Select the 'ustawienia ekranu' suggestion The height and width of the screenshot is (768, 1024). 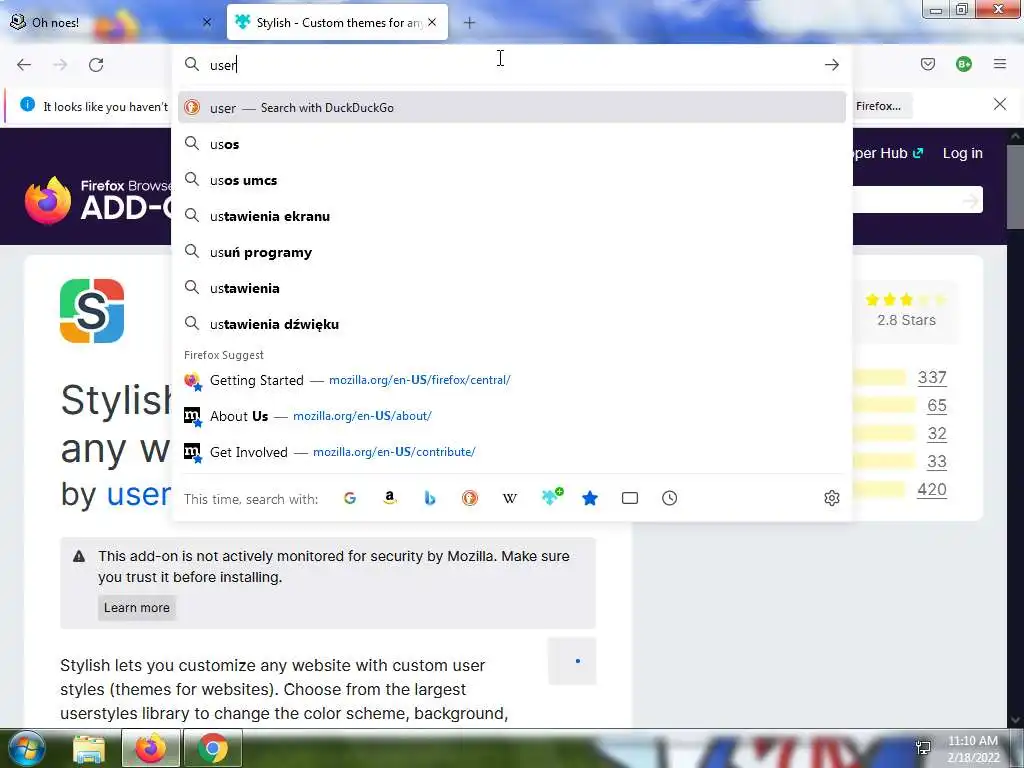(512, 216)
